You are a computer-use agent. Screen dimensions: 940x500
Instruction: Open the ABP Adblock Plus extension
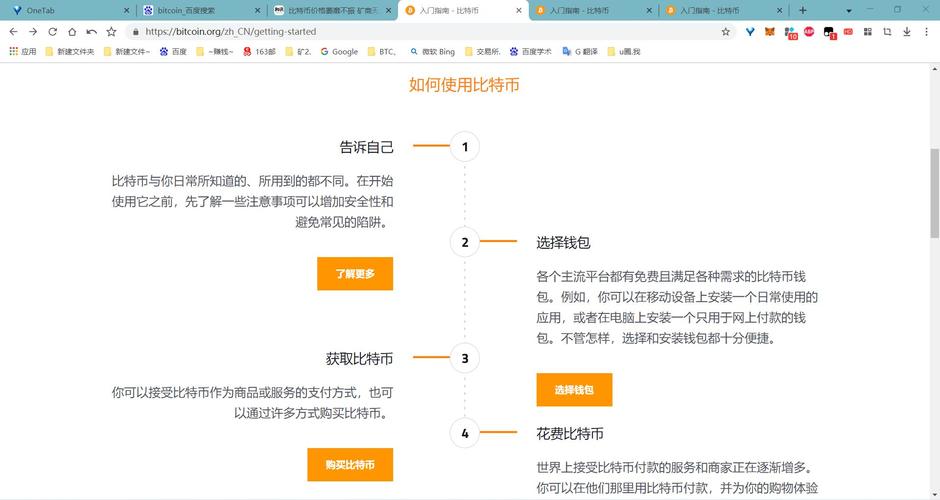point(809,32)
